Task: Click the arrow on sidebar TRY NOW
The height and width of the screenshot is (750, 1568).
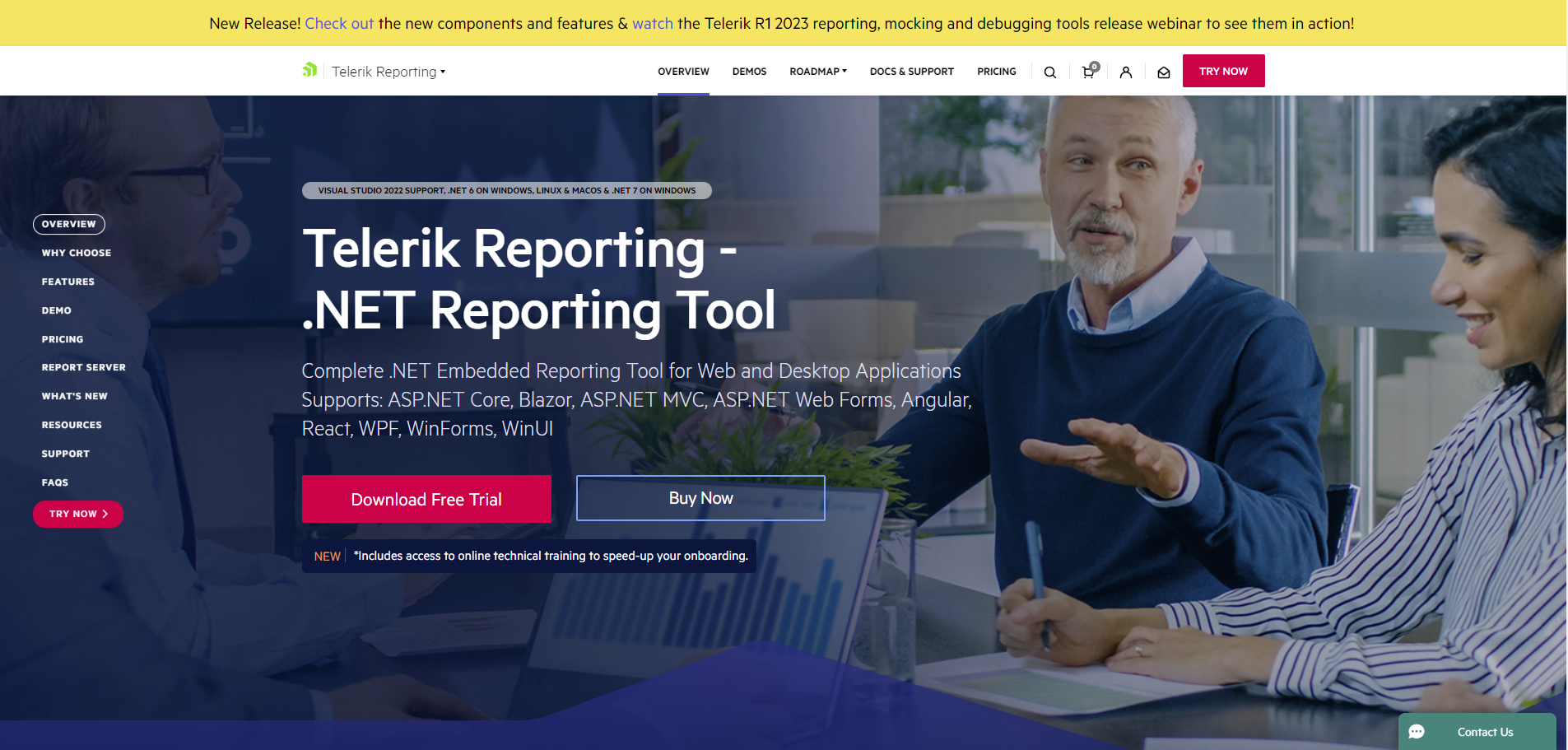Action: [105, 513]
